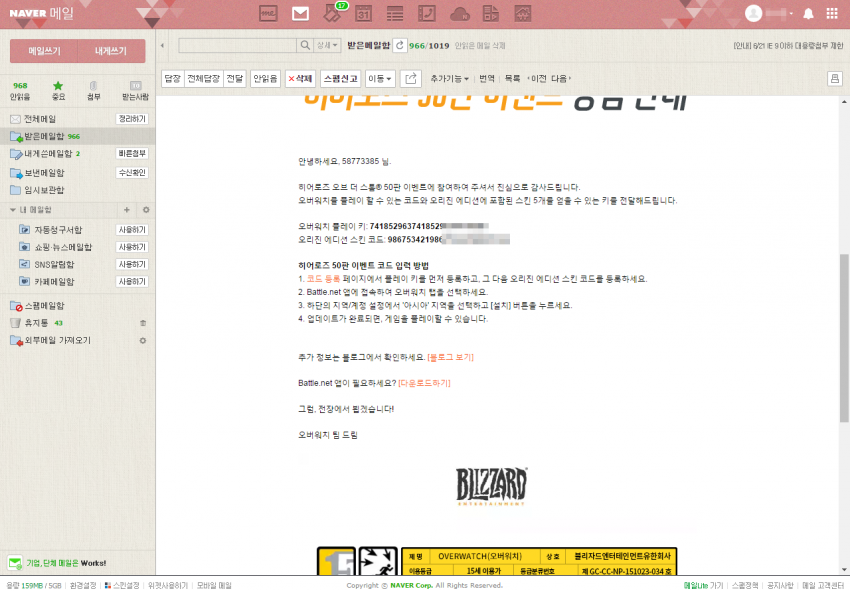Empty trash using the bin icon
This screenshot has width=850, height=591.
(142, 323)
